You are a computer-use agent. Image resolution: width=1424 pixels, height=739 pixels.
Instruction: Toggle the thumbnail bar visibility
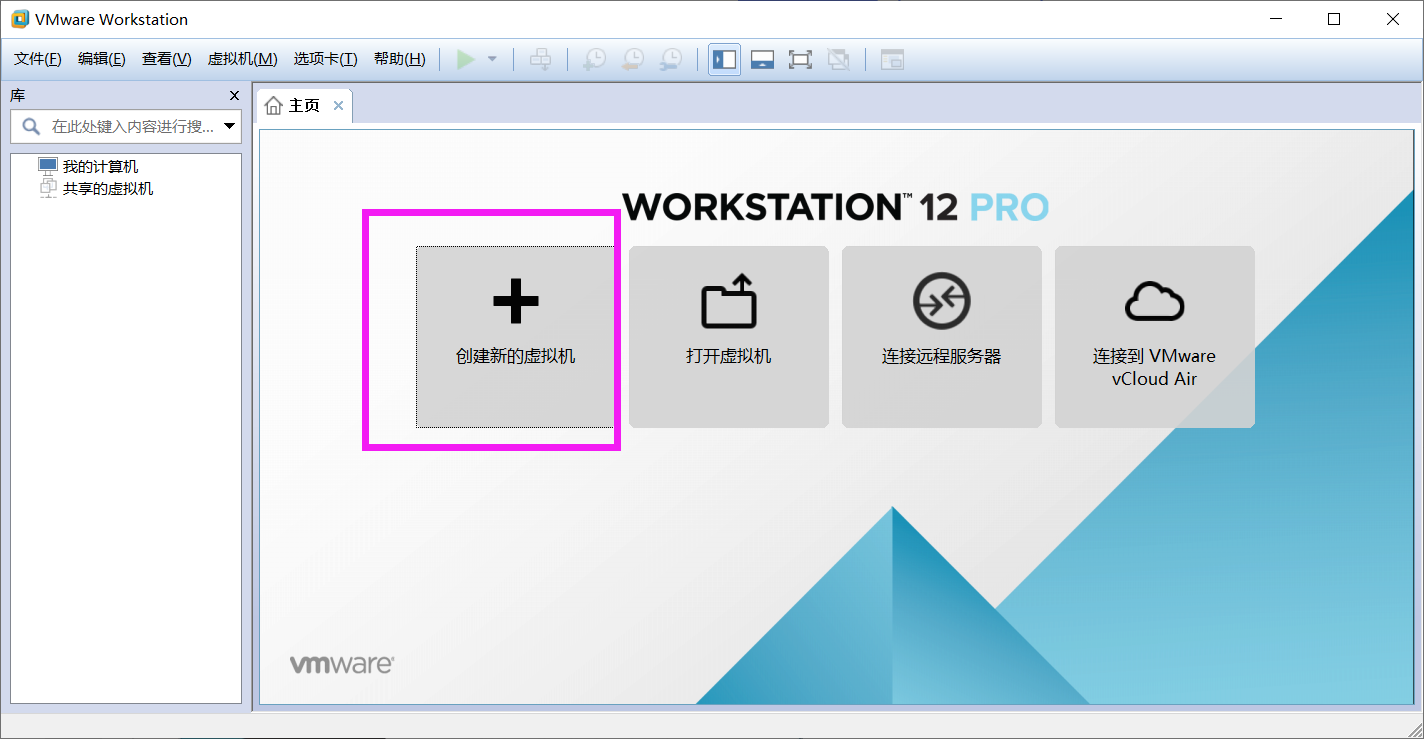click(x=762, y=59)
